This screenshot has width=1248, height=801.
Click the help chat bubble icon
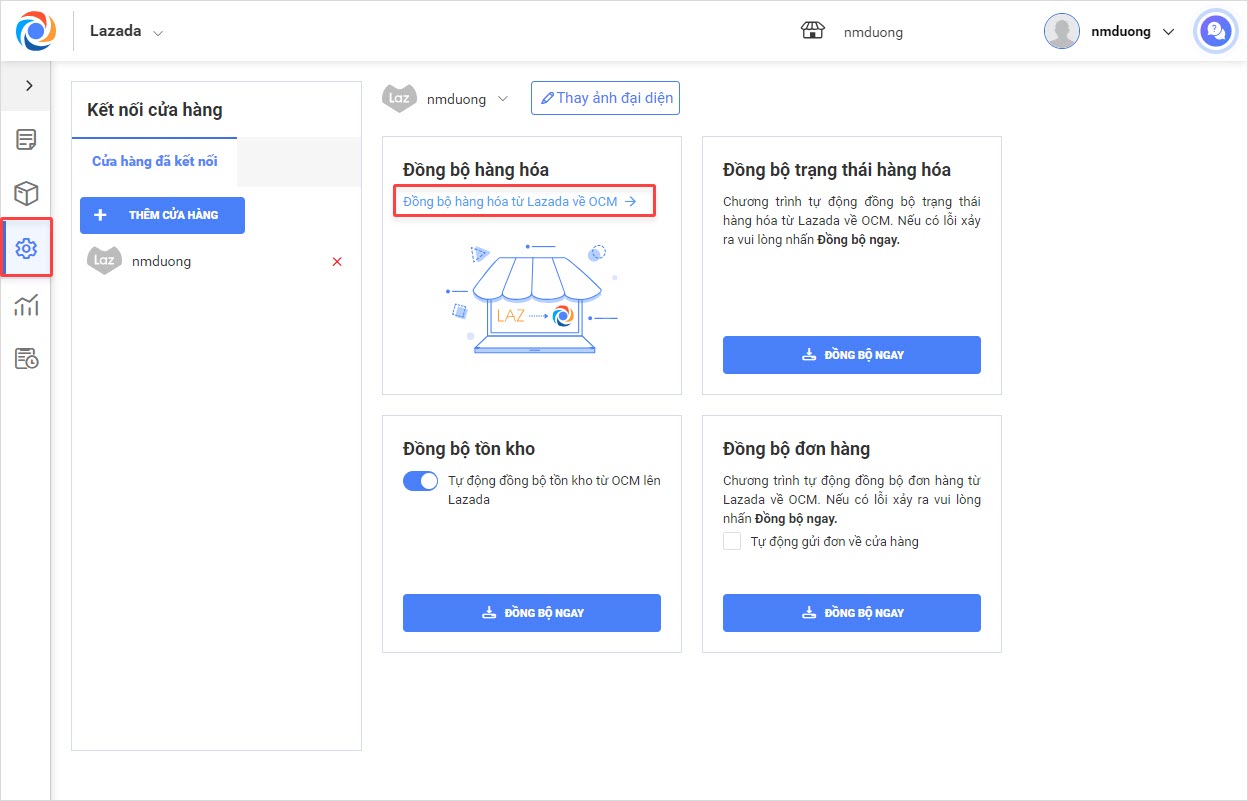pyautogui.click(x=1215, y=31)
